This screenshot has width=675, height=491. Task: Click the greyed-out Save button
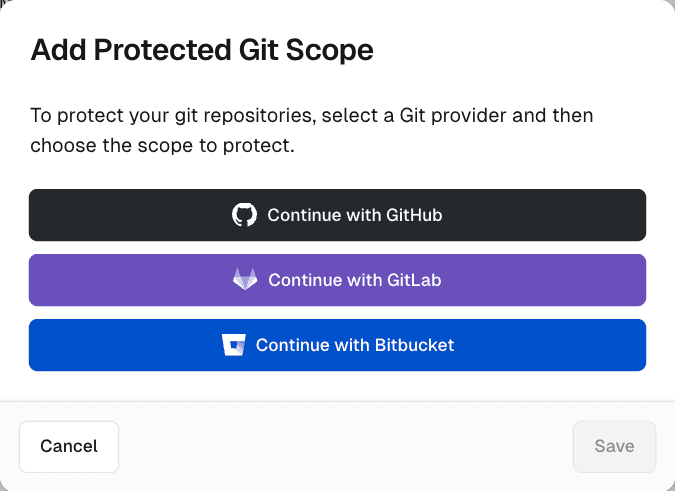point(614,446)
